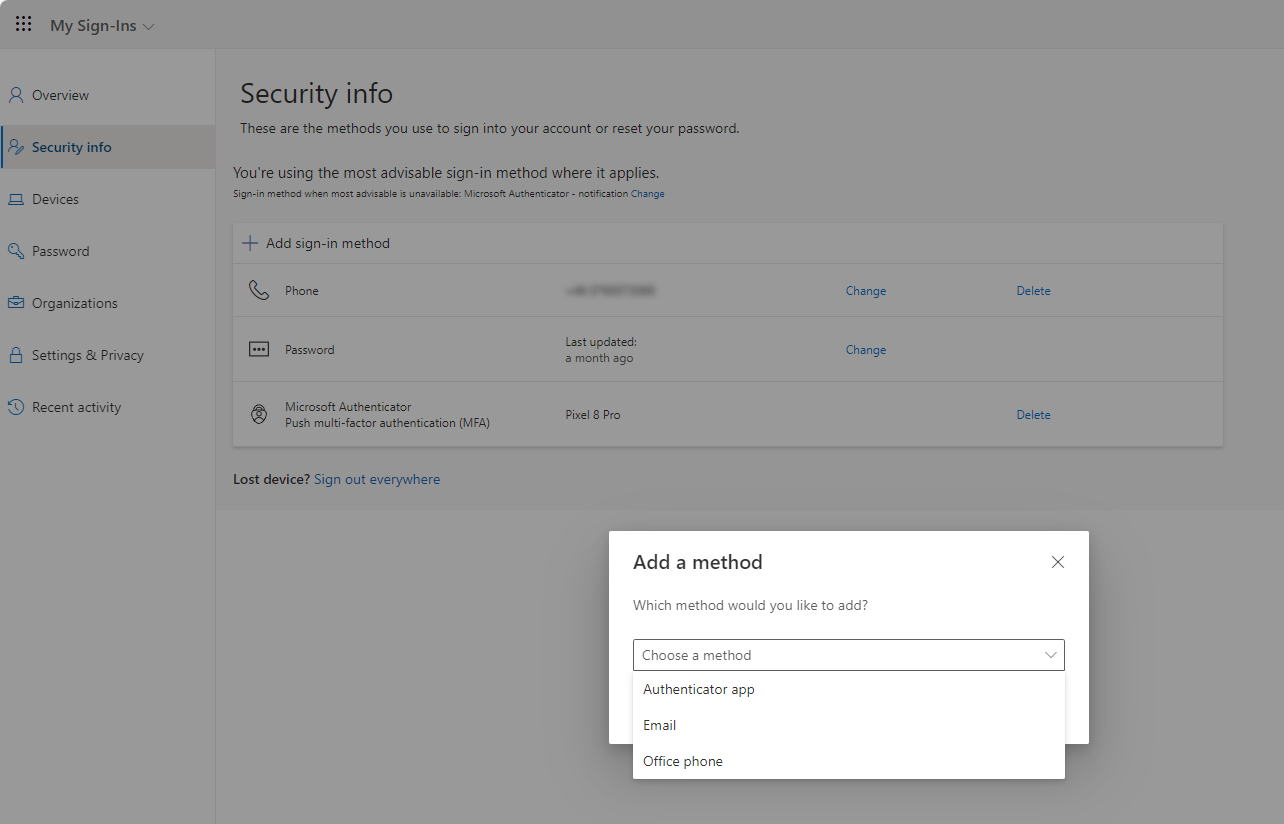Go to Security info in sidebar
Viewport: 1284px width, 824px height.
click(x=71, y=147)
